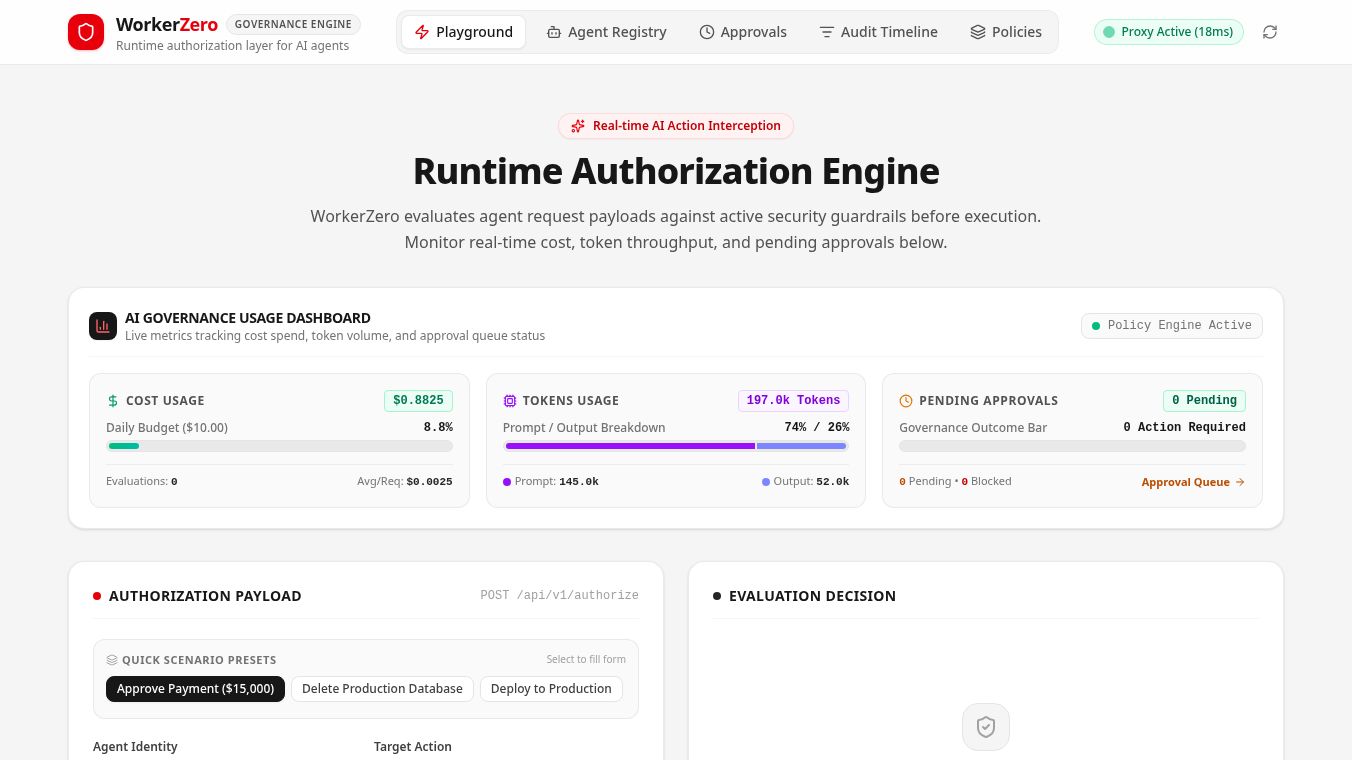
Task: Click the Governance Outcome Bar
Action: click(1072, 446)
